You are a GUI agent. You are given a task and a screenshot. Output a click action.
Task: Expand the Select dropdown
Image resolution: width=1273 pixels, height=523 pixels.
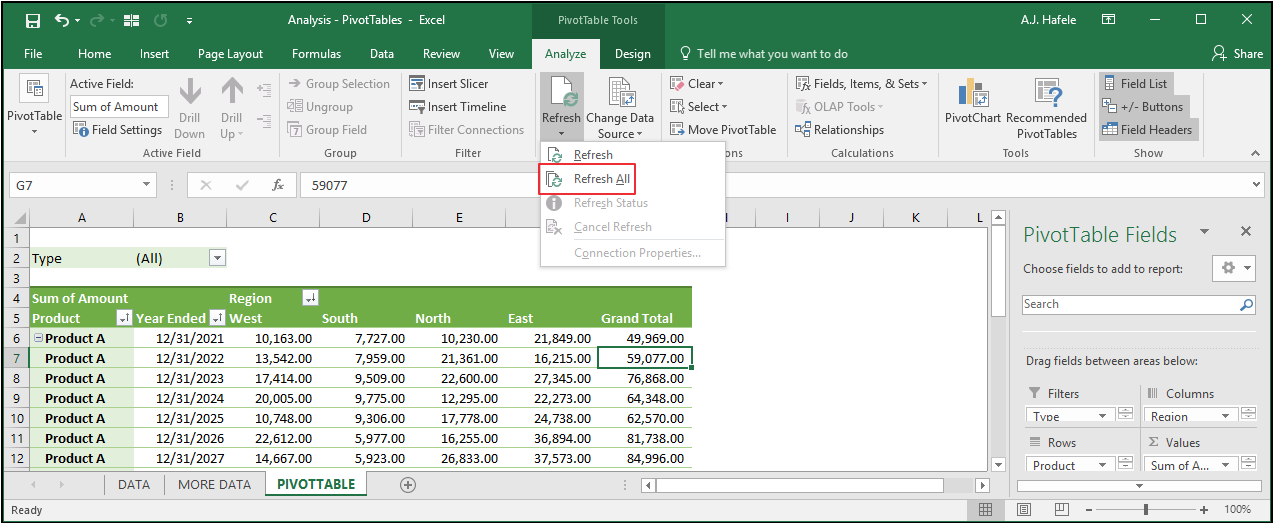coord(697,107)
